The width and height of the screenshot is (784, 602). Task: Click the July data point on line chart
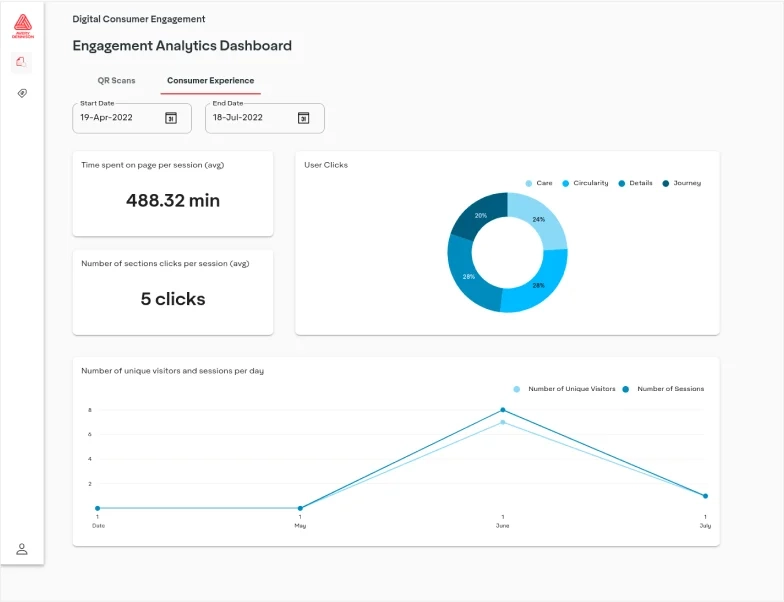[705, 496]
